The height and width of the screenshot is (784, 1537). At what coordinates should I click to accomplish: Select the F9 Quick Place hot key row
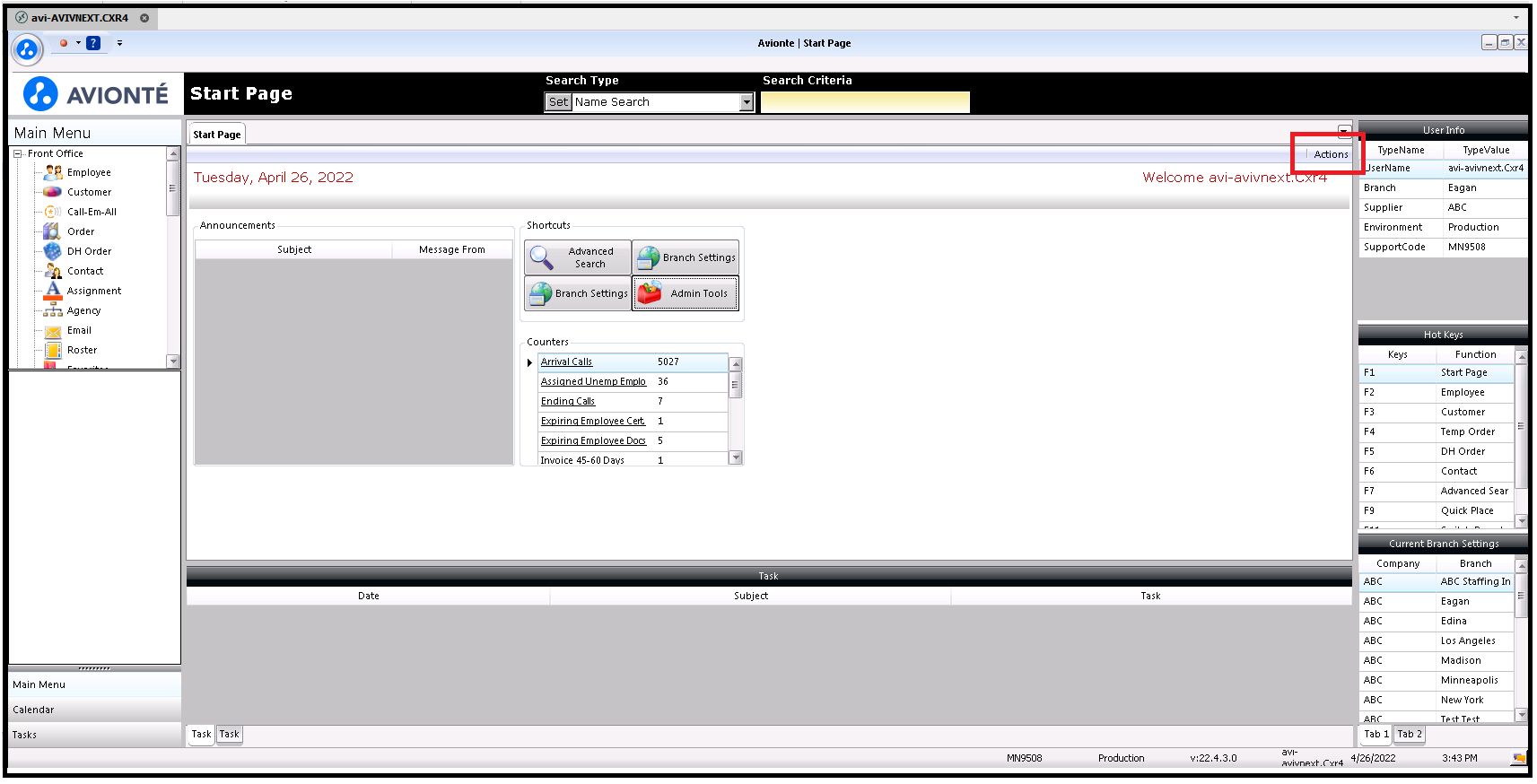[x=1437, y=511]
